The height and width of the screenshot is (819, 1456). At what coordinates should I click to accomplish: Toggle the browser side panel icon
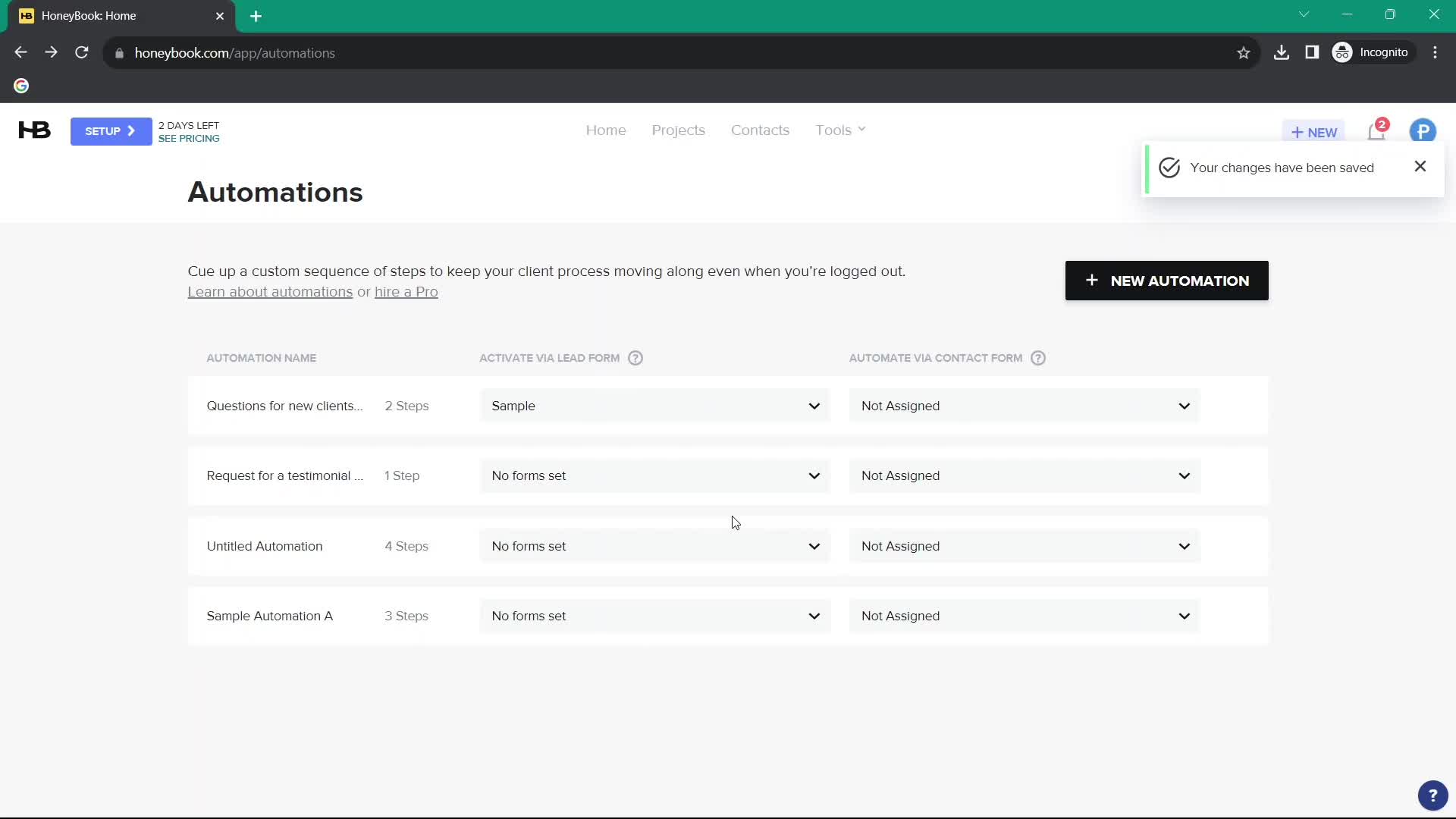[x=1312, y=52]
